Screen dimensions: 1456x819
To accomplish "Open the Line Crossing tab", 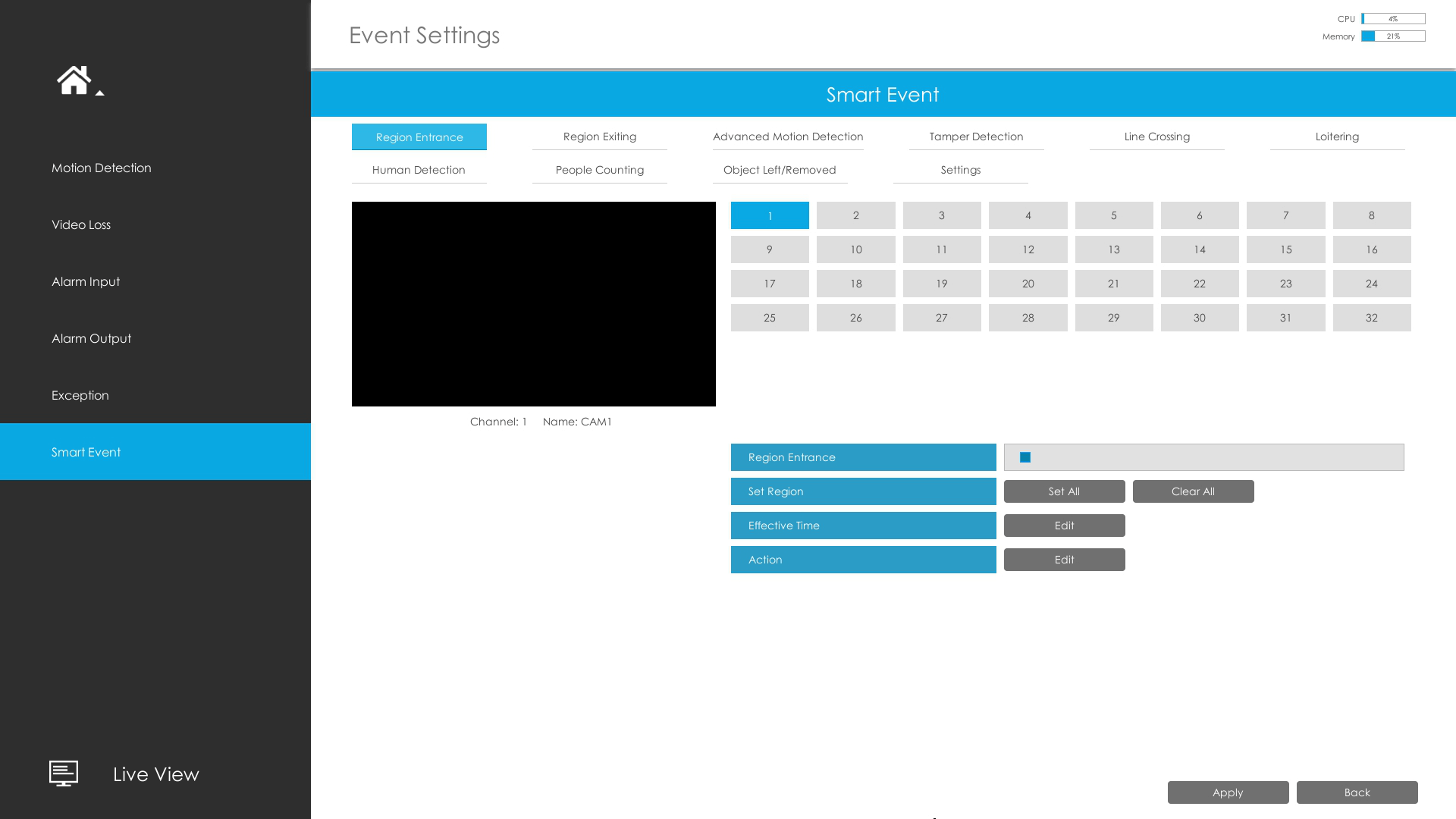I will (x=1156, y=136).
